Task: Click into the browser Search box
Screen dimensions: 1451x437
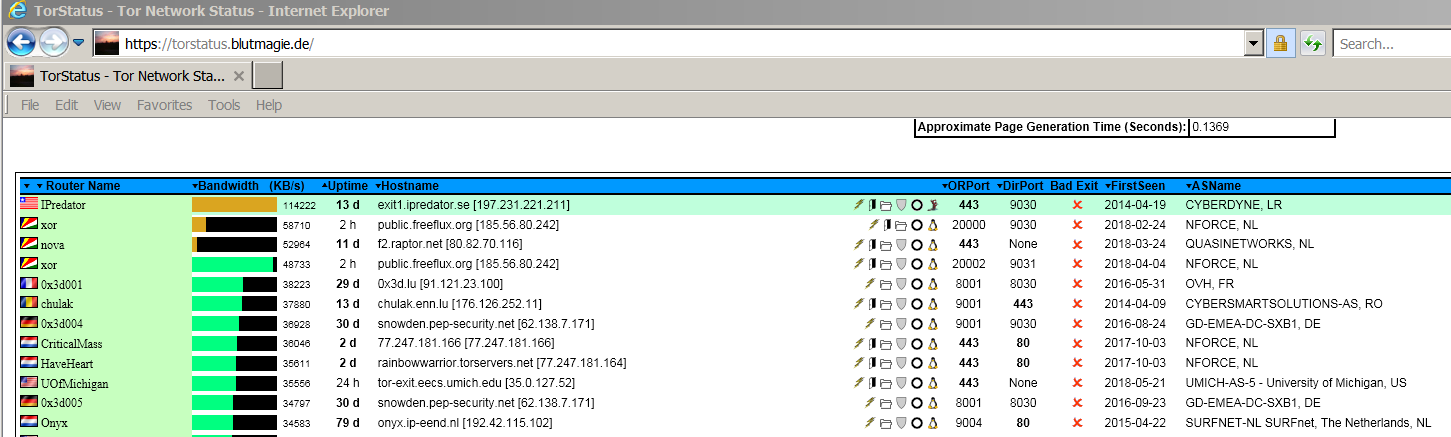Action: pos(1390,44)
